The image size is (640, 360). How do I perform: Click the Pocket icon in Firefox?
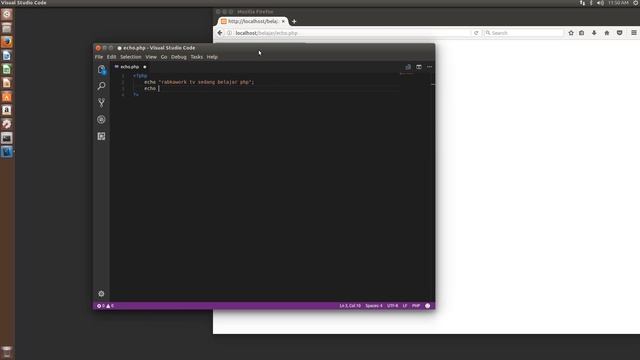620,33
